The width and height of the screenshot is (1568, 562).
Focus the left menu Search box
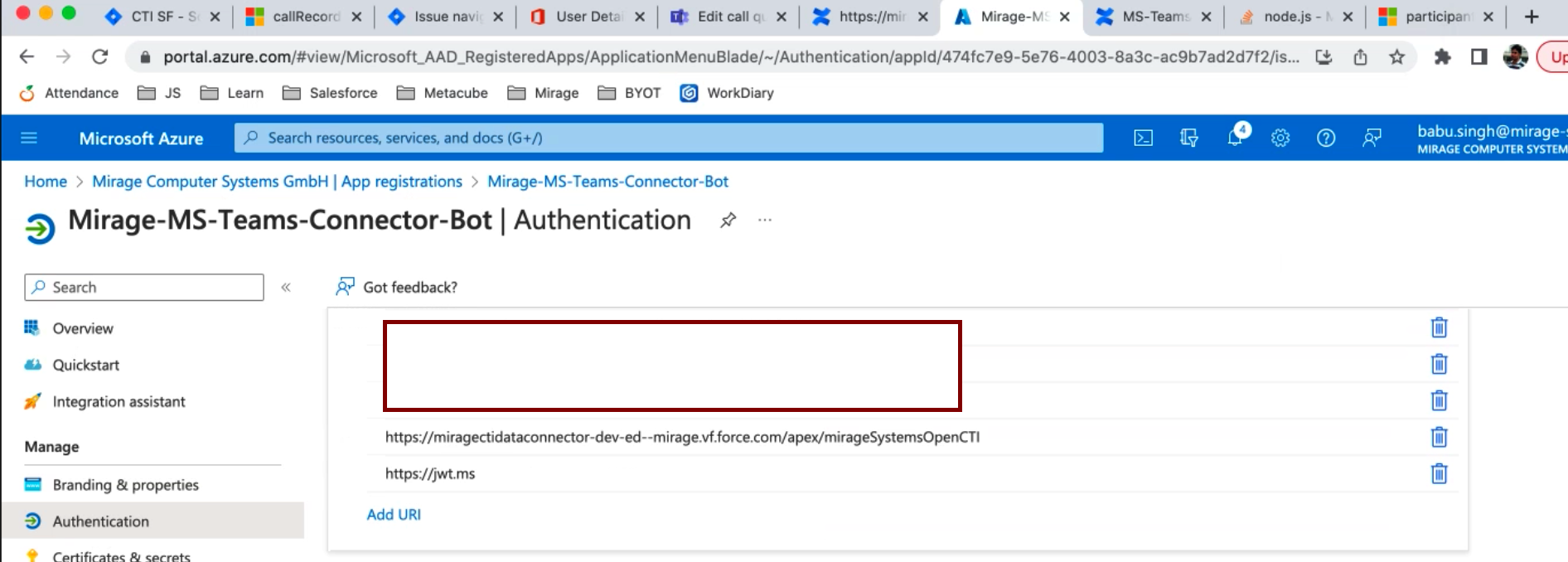[x=144, y=288]
